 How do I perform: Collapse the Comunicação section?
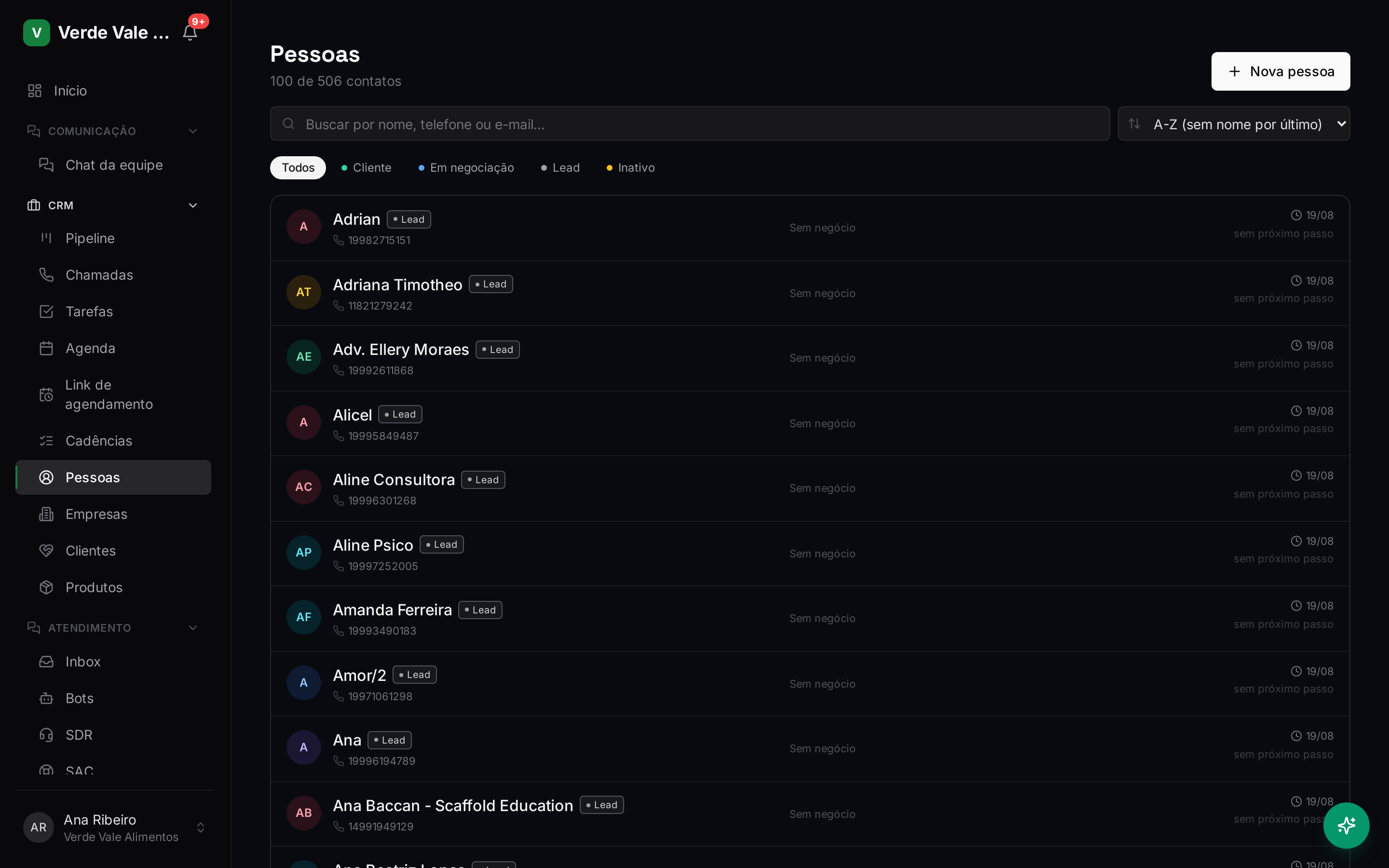114,131
